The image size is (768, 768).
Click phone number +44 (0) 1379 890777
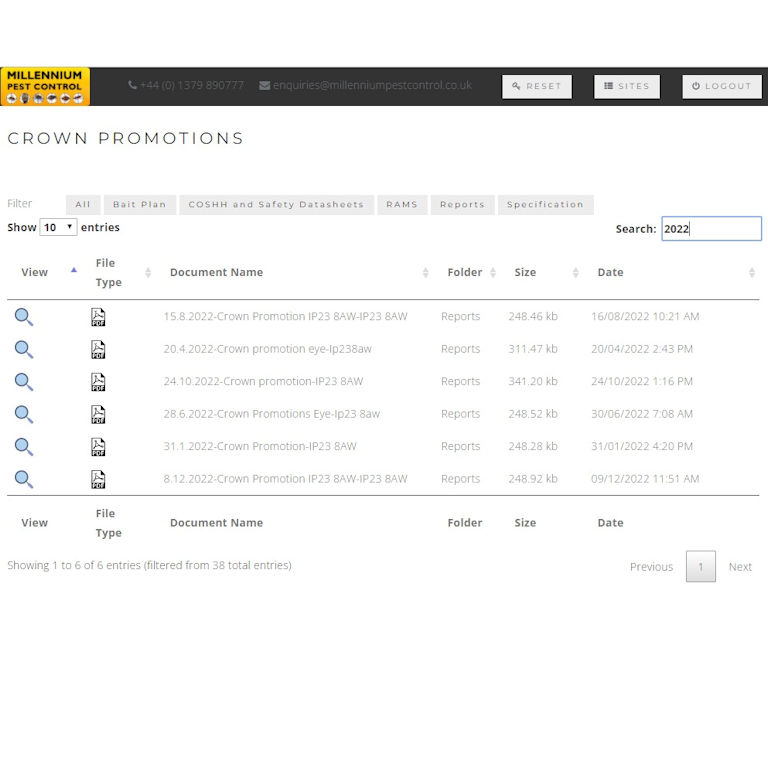[192, 85]
